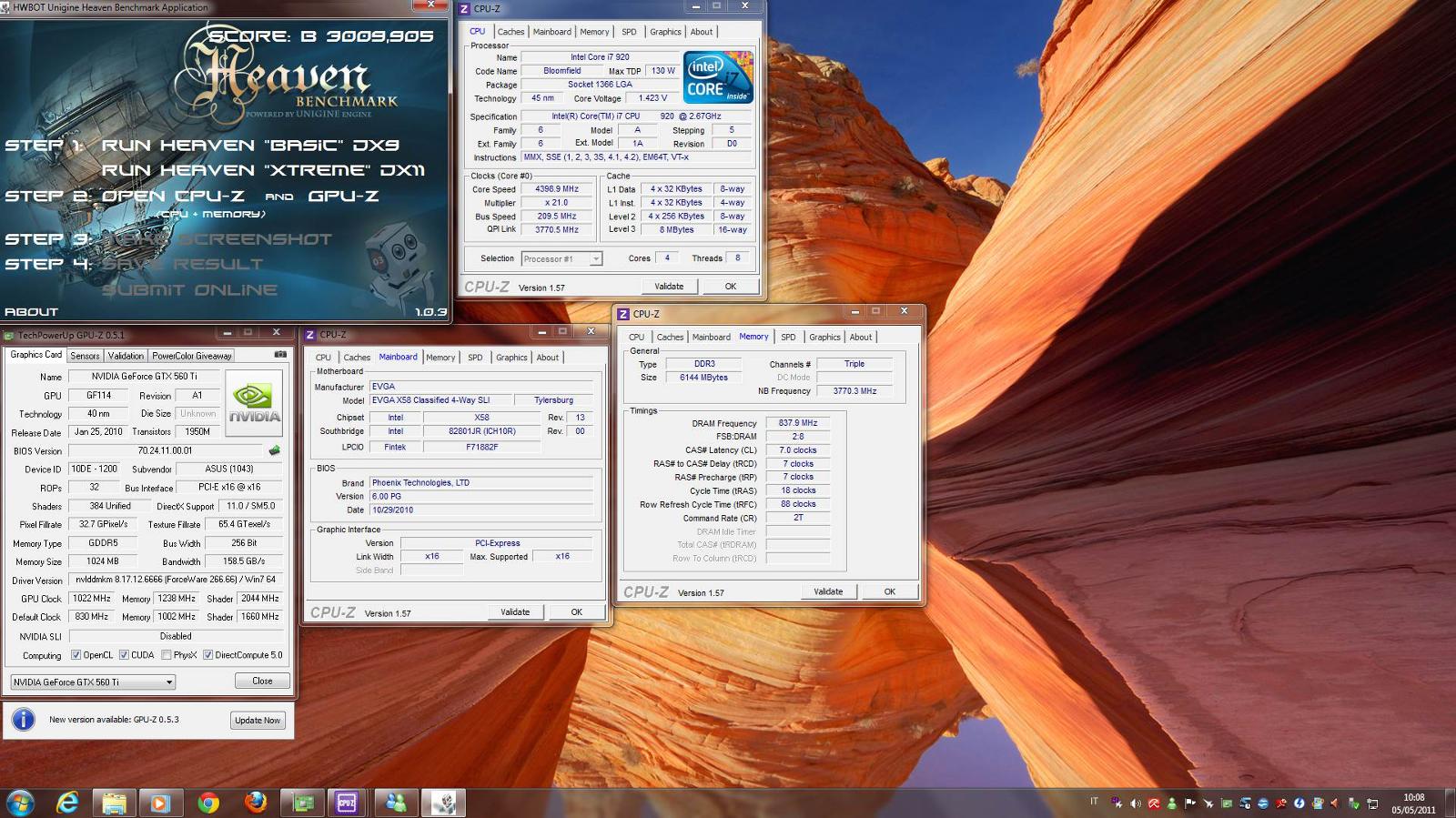Image resolution: width=1456 pixels, height=818 pixels.
Task: Click Validate in CPU-Z Memory window
Action: (828, 591)
